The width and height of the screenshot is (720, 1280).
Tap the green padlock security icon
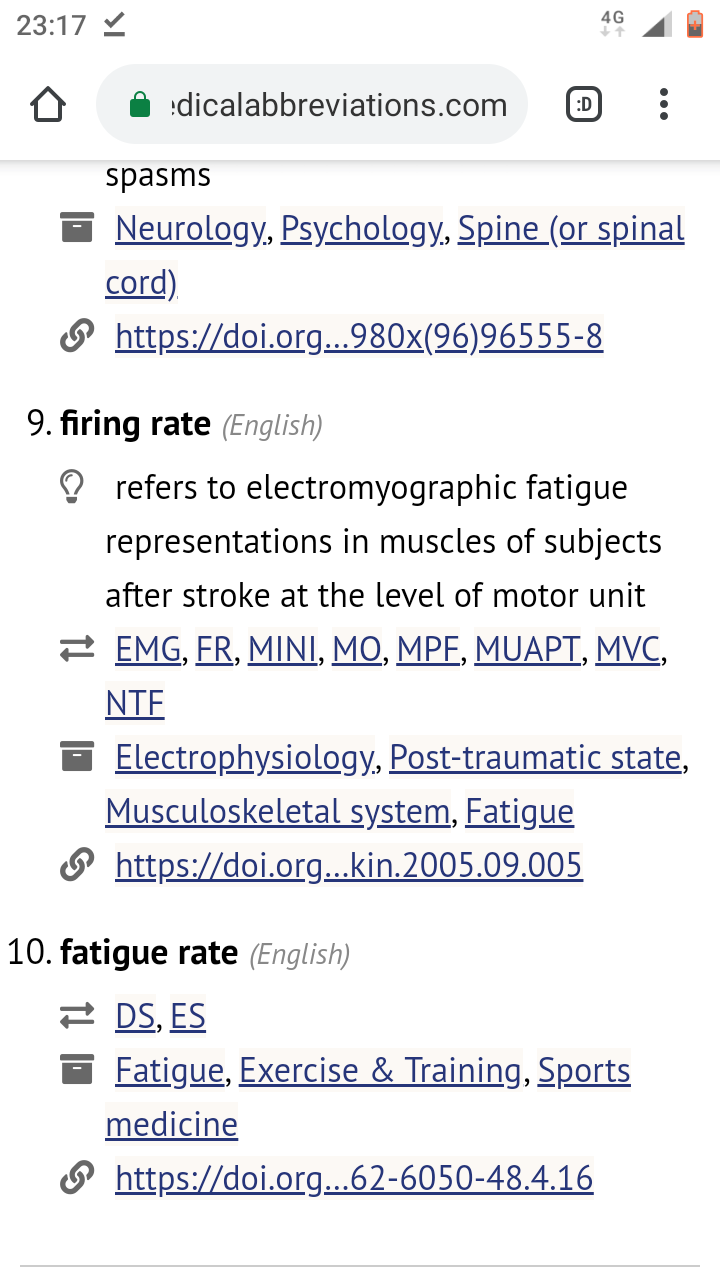[140, 105]
